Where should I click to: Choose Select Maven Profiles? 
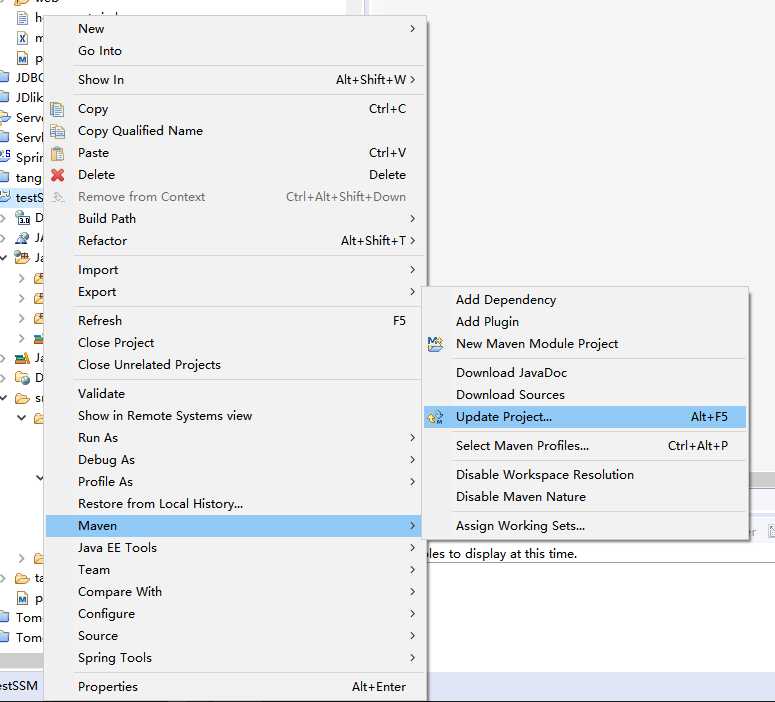pyautogui.click(x=585, y=446)
